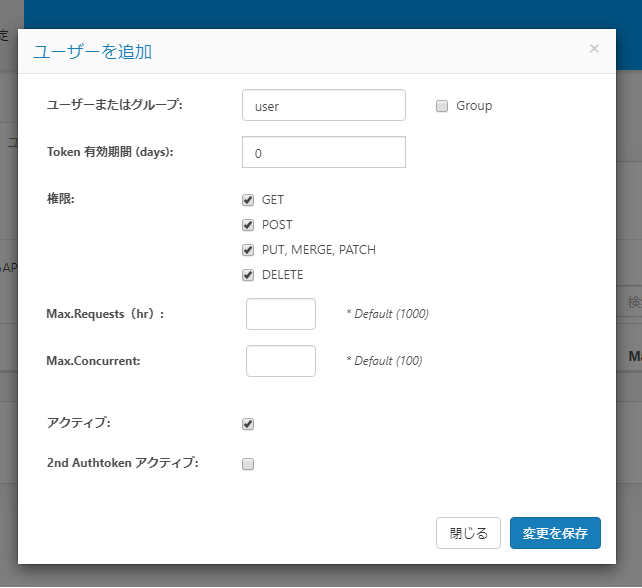The width and height of the screenshot is (642, 588).
Task: Enable the Group checkbox
Action: [442, 106]
